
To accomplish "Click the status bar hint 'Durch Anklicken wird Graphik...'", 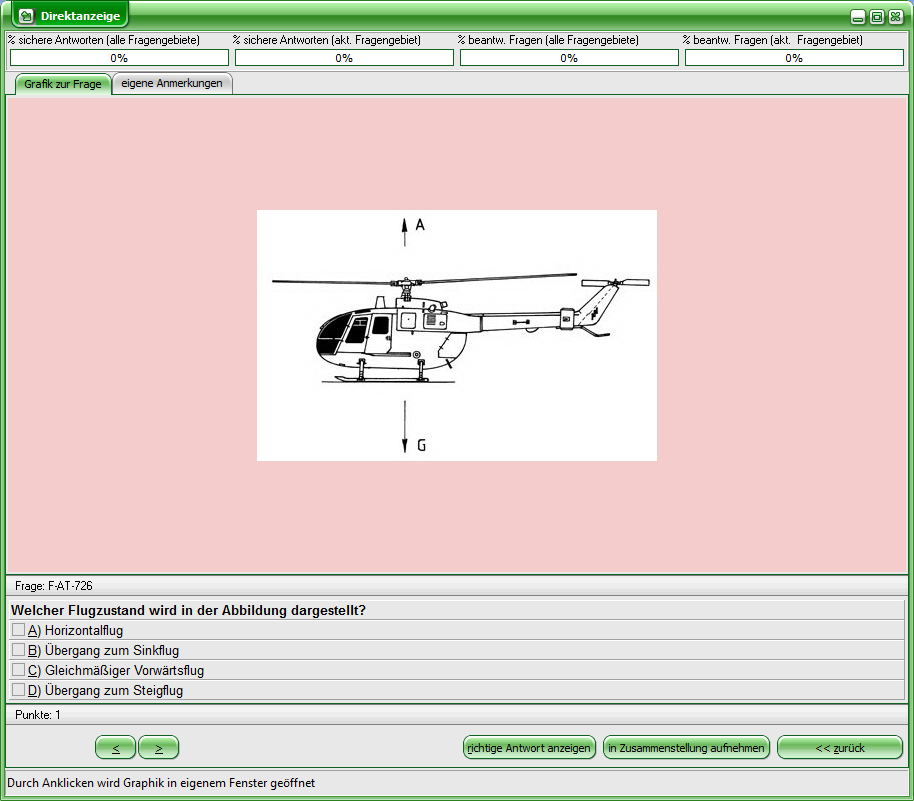I will [161, 783].
